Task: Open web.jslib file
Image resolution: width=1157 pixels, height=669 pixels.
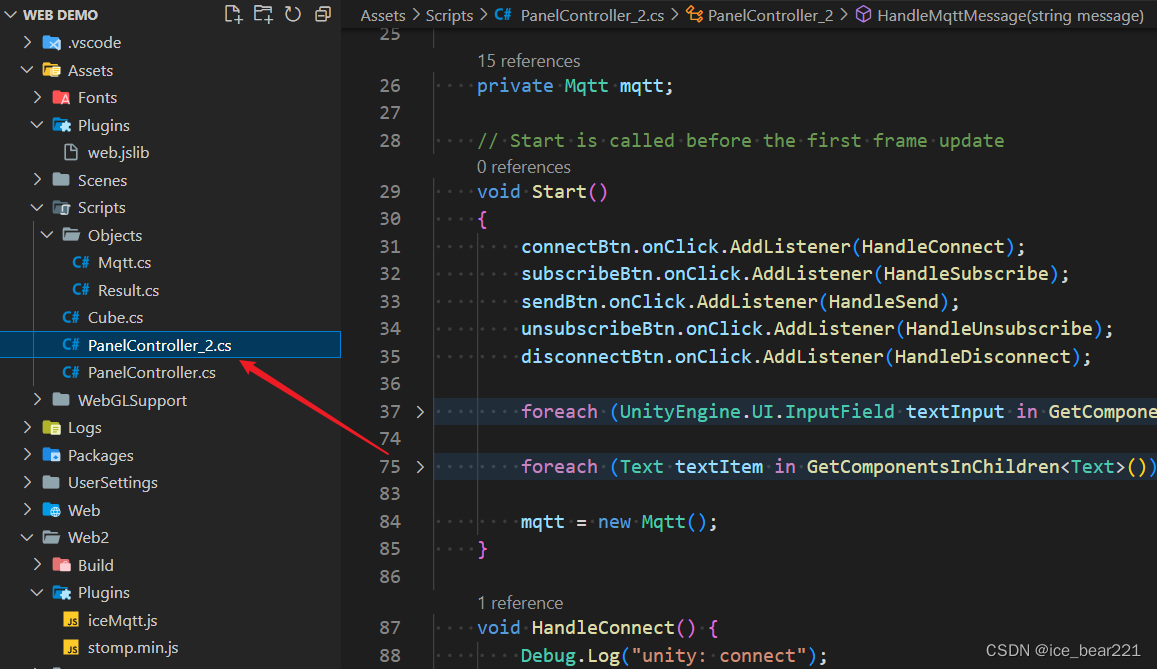Action: (118, 153)
